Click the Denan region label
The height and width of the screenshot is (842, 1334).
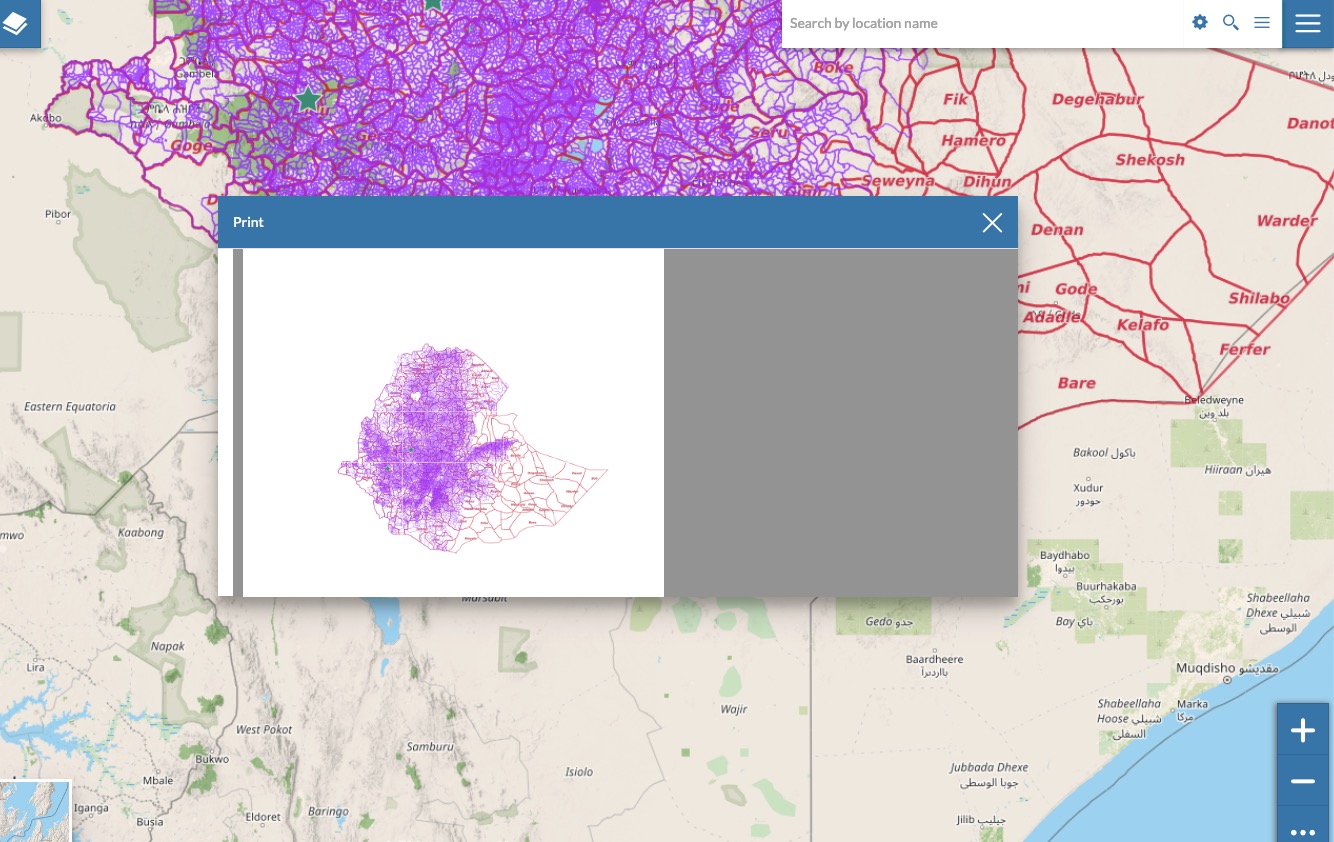pos(1057,229)
